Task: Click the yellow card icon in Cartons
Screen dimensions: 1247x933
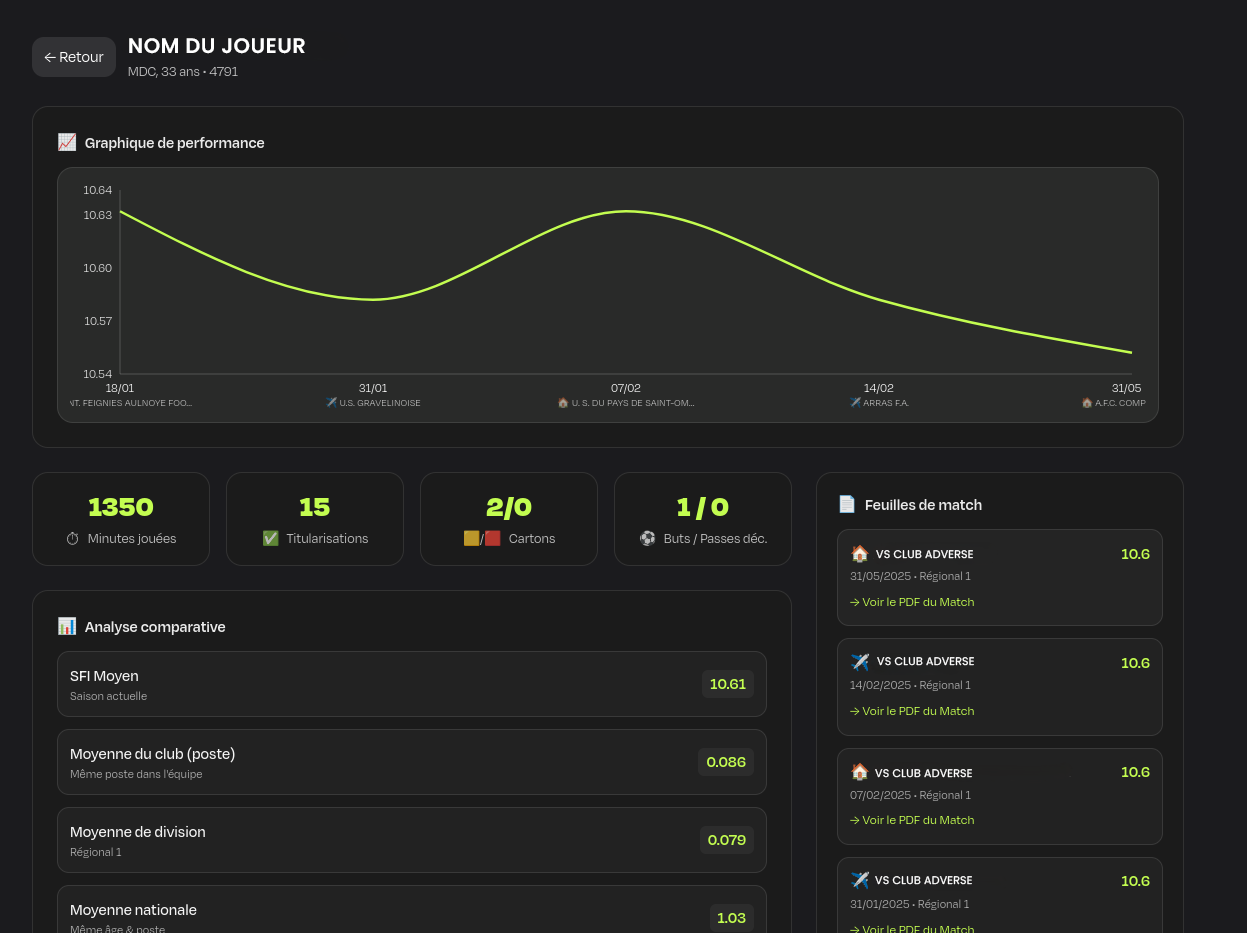Action: coord(472,538)
